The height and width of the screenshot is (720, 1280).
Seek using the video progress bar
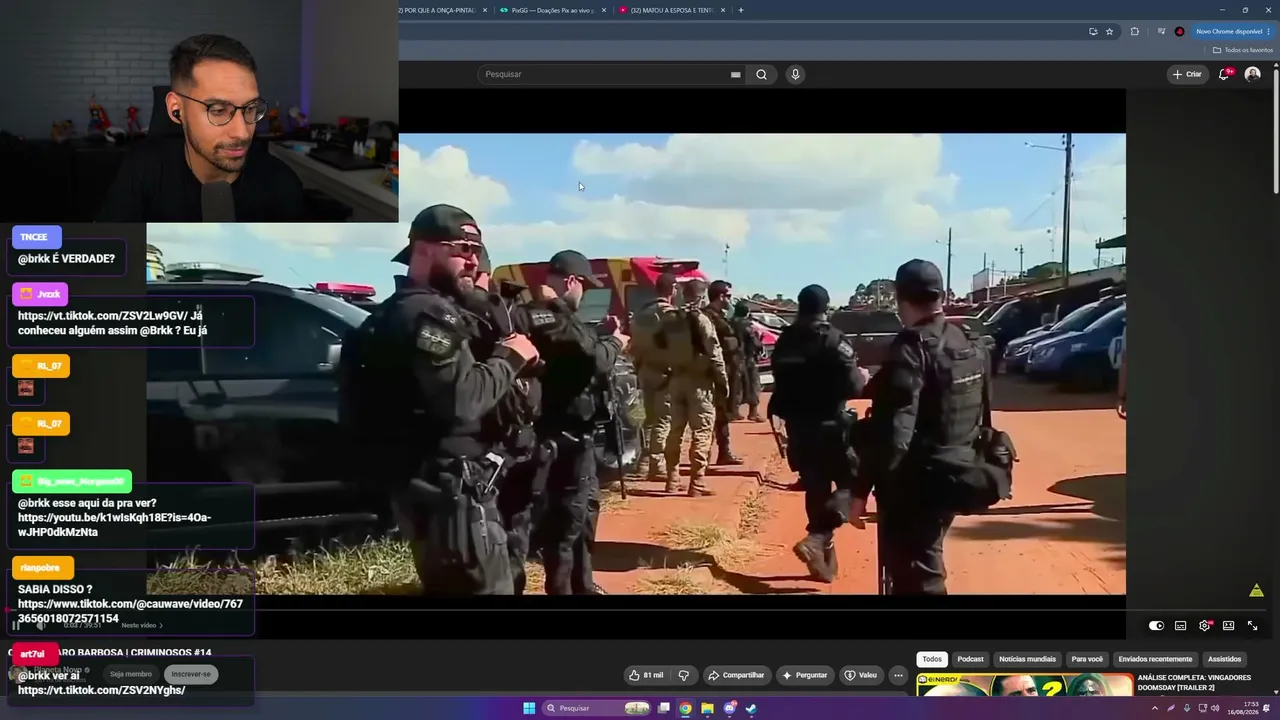[637, 610]
